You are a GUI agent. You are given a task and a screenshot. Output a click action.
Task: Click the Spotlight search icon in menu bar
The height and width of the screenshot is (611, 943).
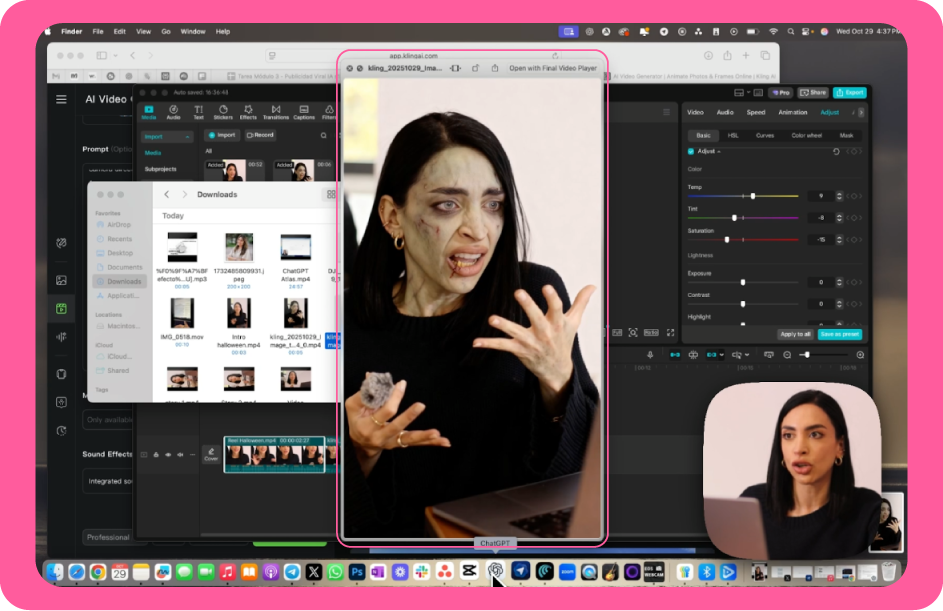[x=791, y=31]
